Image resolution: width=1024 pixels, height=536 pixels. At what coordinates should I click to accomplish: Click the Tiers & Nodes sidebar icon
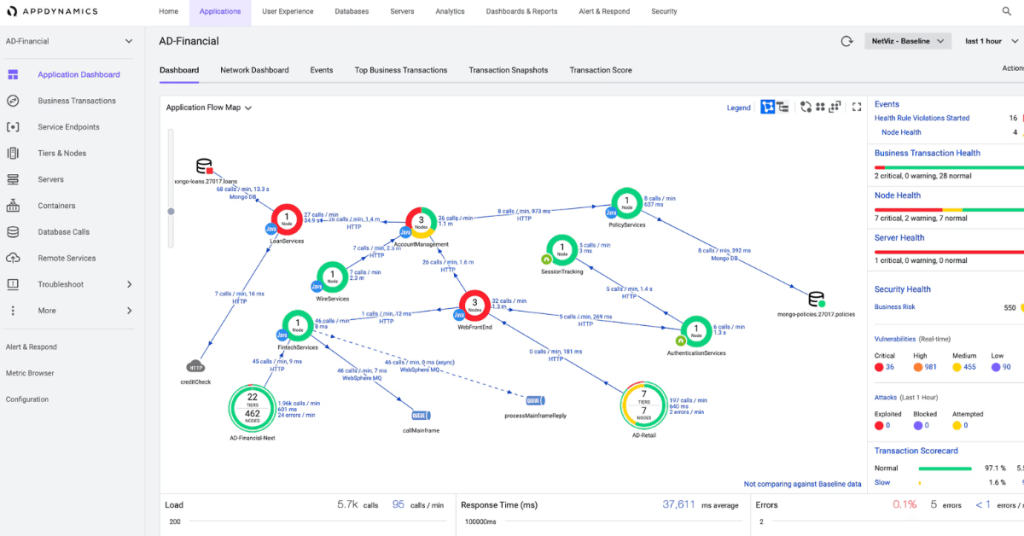(13, 153)
